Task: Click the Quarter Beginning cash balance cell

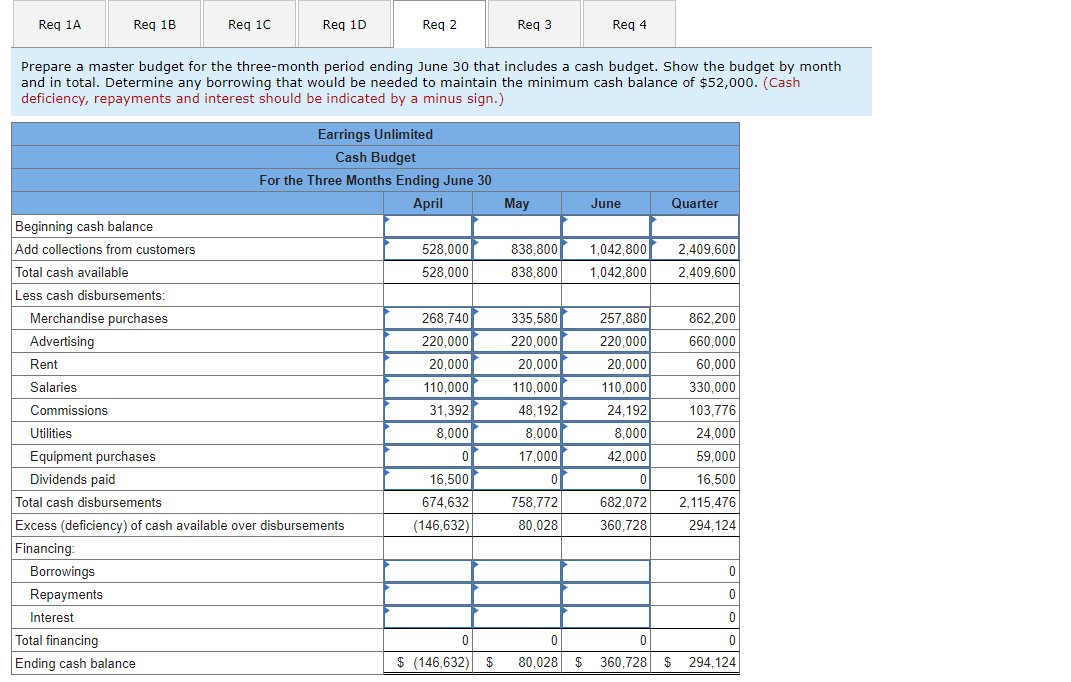Action: 694,226
